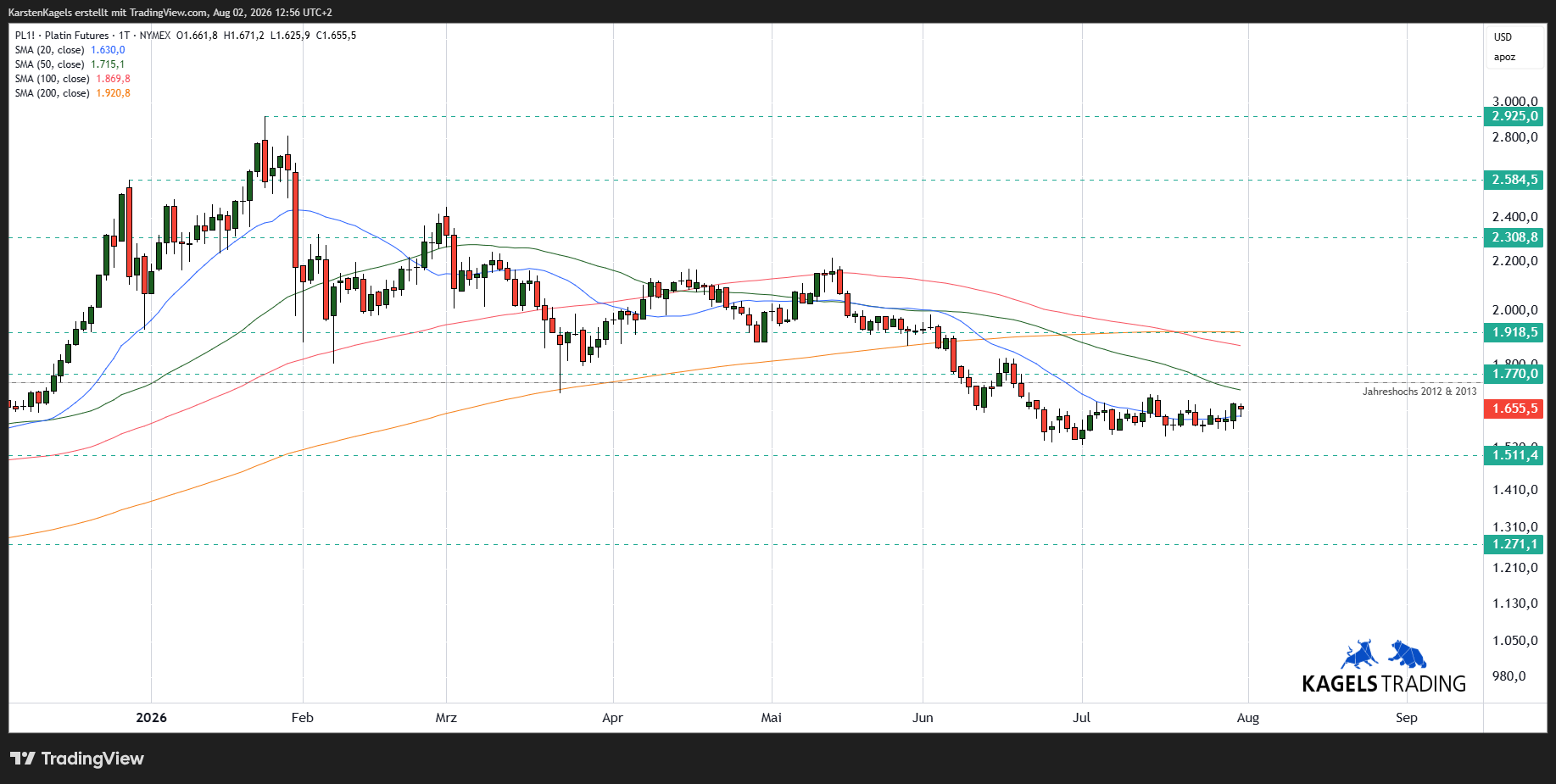
Task: Click the TradingView logo at the bottom
Action: (77, 759)
